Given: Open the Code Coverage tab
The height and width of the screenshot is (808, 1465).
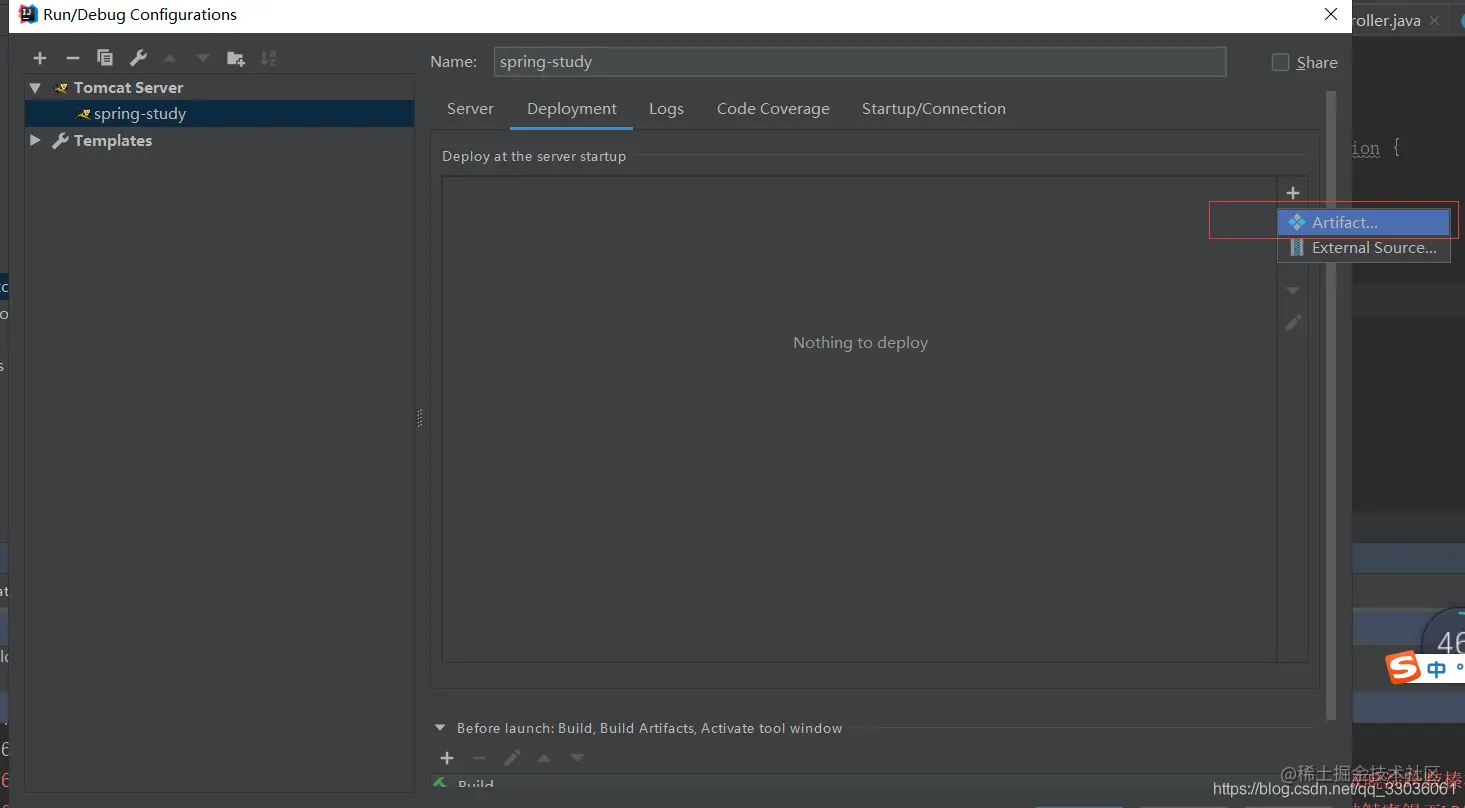Looking at the screenshot, I should [x=773, y=109].
